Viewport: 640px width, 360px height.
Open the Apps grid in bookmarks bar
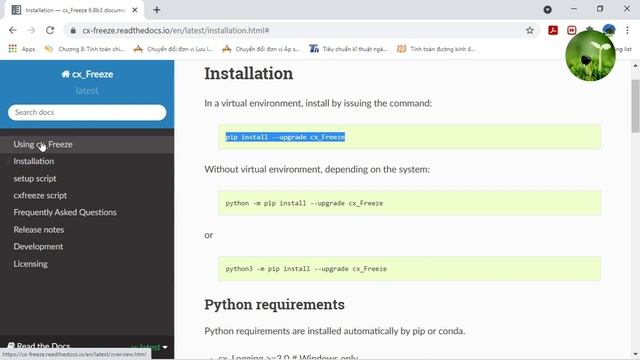click(22, 49)
